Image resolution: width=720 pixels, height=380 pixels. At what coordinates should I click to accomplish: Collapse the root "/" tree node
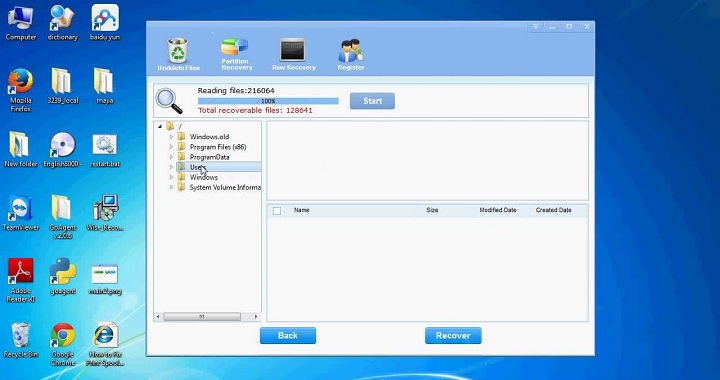point(159,126)
